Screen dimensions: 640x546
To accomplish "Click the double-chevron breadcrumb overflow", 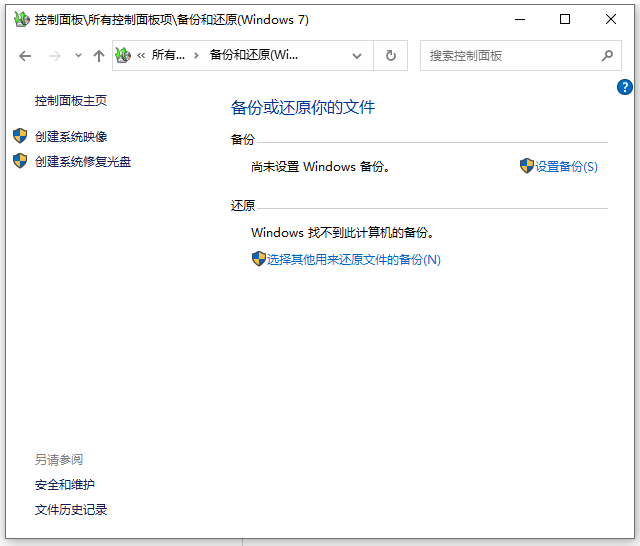I will (141, 55).
